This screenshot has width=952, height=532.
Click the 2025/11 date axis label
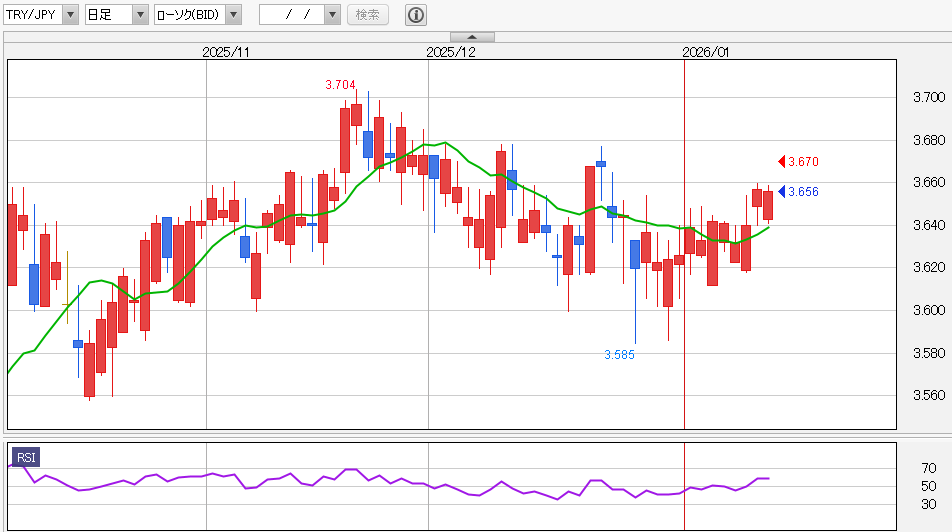coord(226,52)
